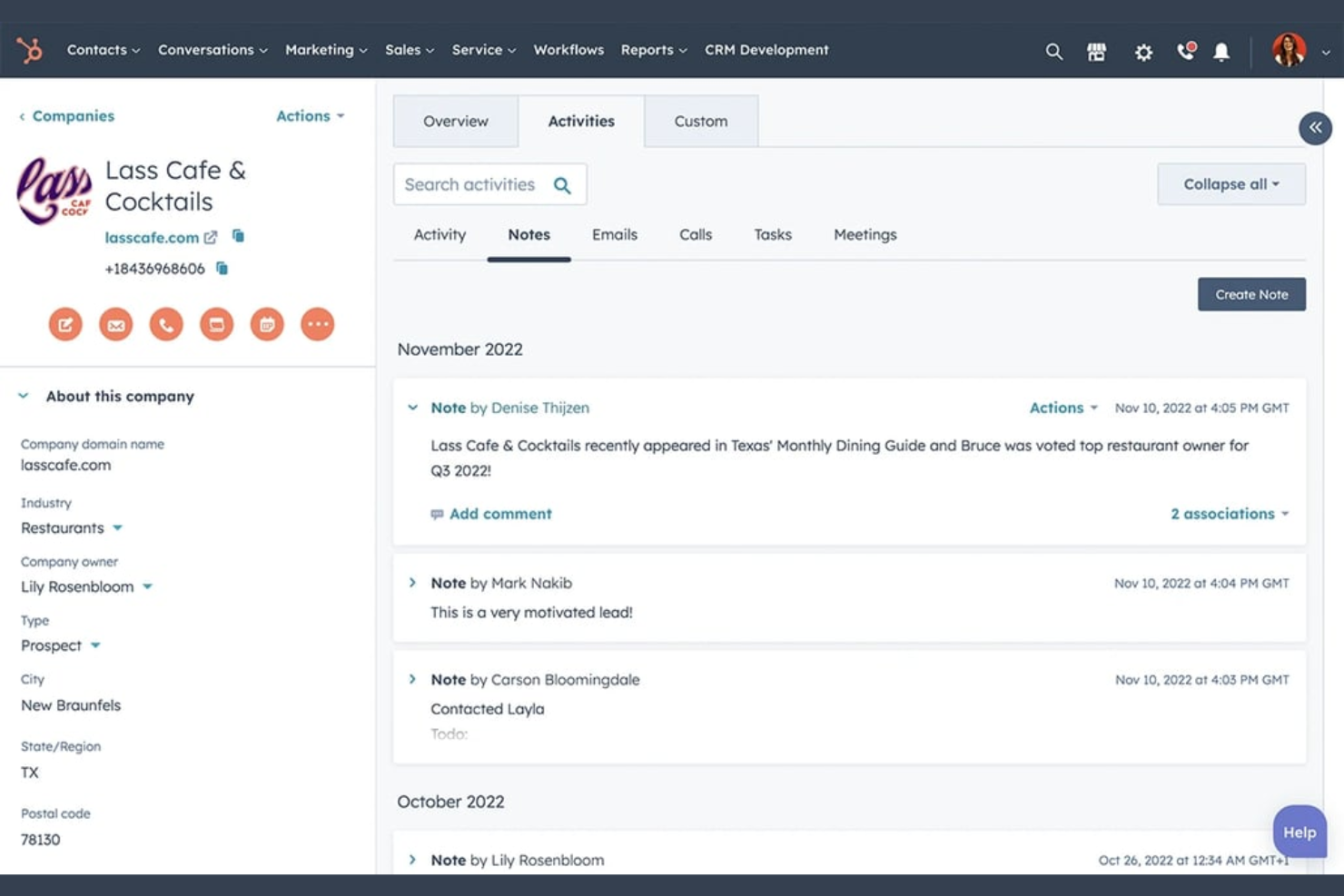Screen dimensions: 1344x896
Task: Open the 2 associations dropdown
Action: (x=1230, y=514)
